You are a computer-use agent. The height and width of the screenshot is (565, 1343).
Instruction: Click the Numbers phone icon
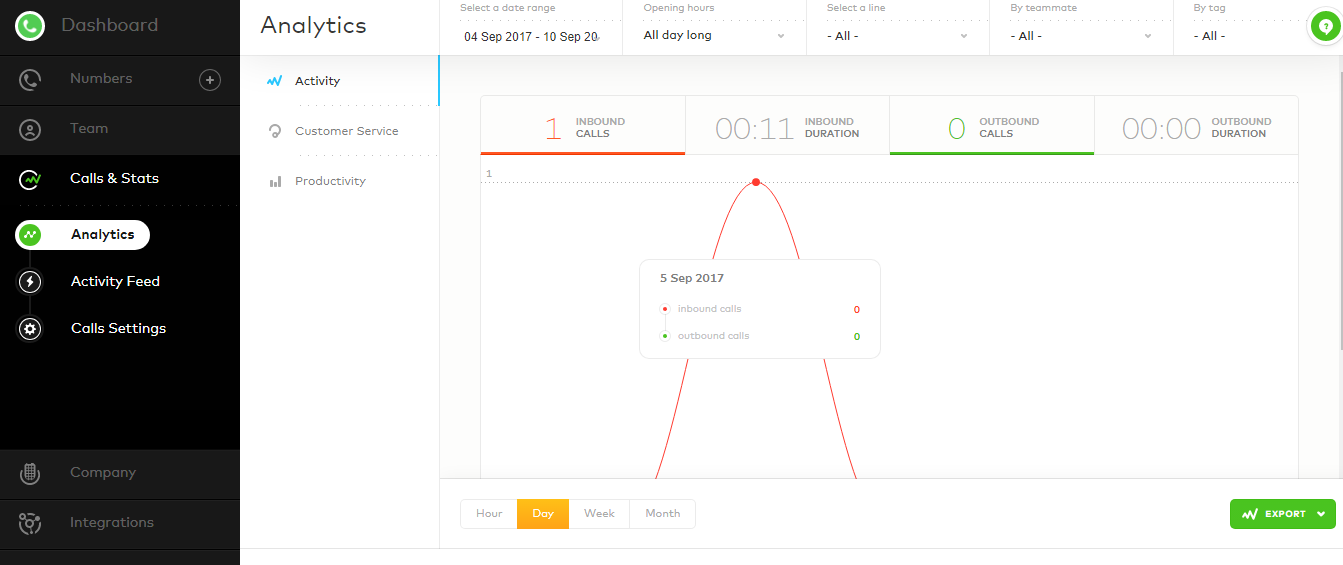pyautogui.click(x=30, y=79)
